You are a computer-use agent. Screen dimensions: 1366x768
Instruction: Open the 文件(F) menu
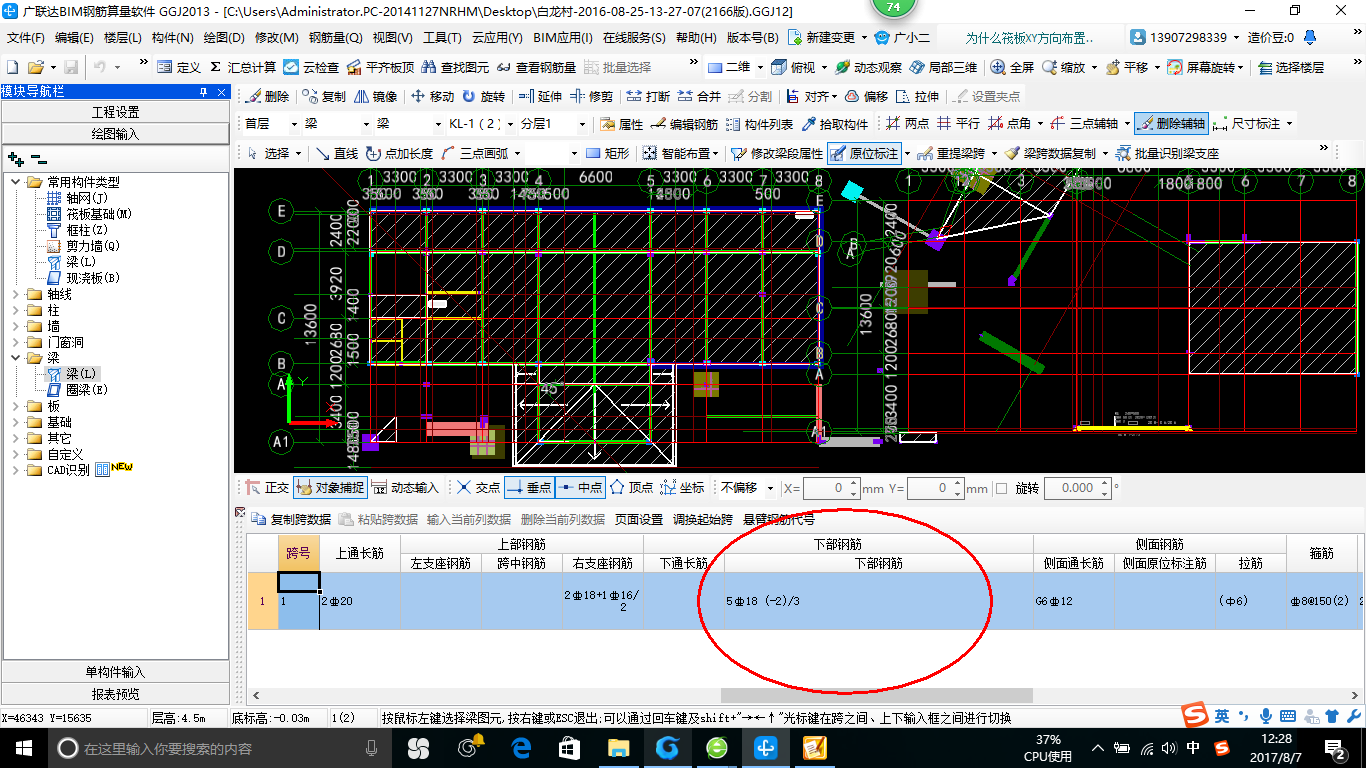[x=25, y=38]
